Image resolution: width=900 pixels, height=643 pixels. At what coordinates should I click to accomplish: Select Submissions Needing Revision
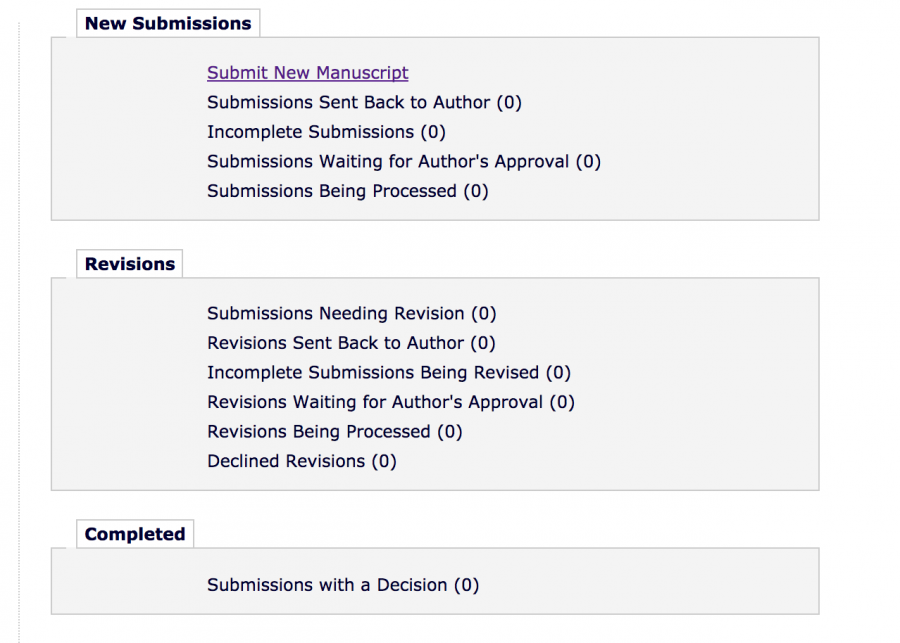pos(336,314)
